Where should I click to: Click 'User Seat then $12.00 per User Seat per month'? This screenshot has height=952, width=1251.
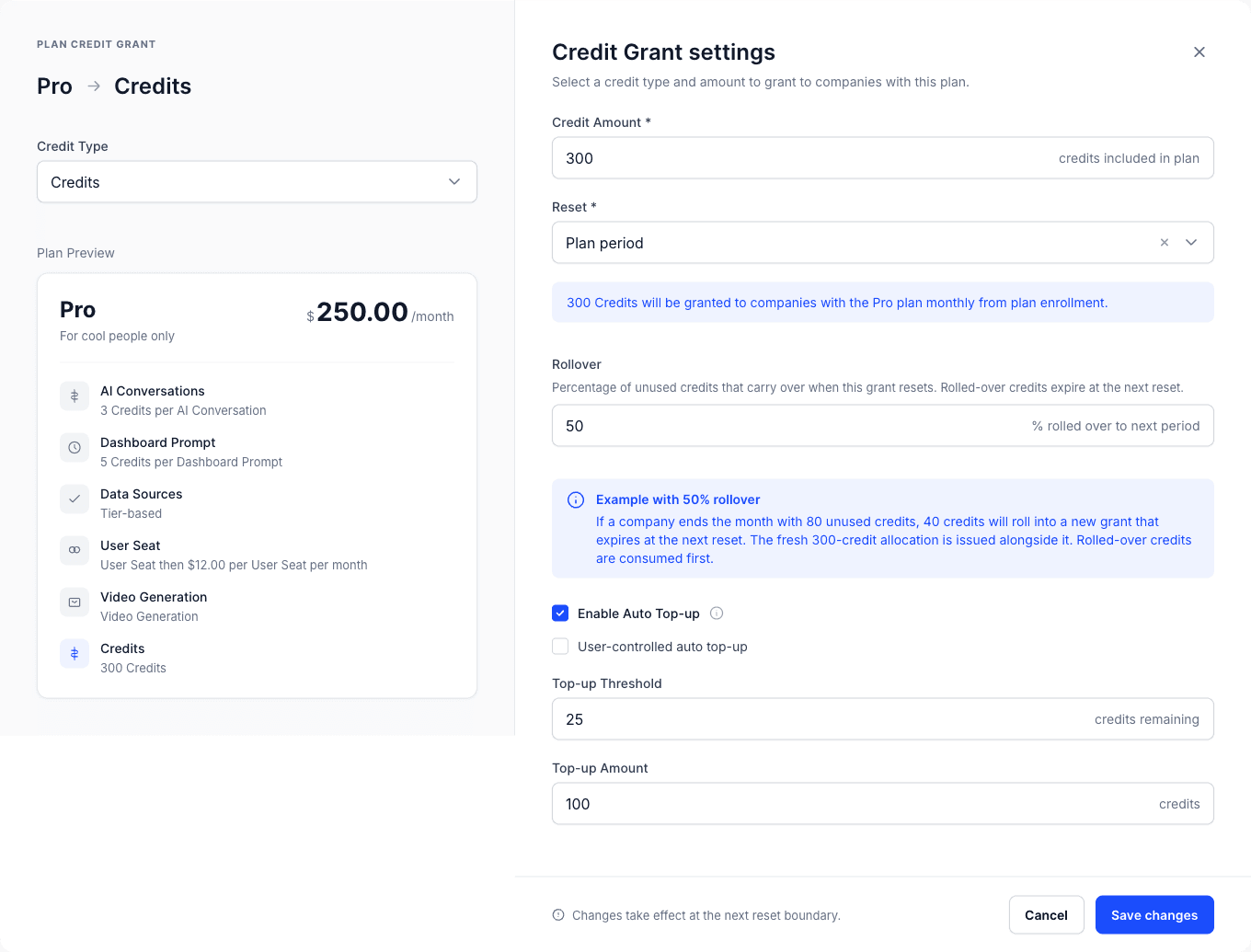click(x=234, y=566)
